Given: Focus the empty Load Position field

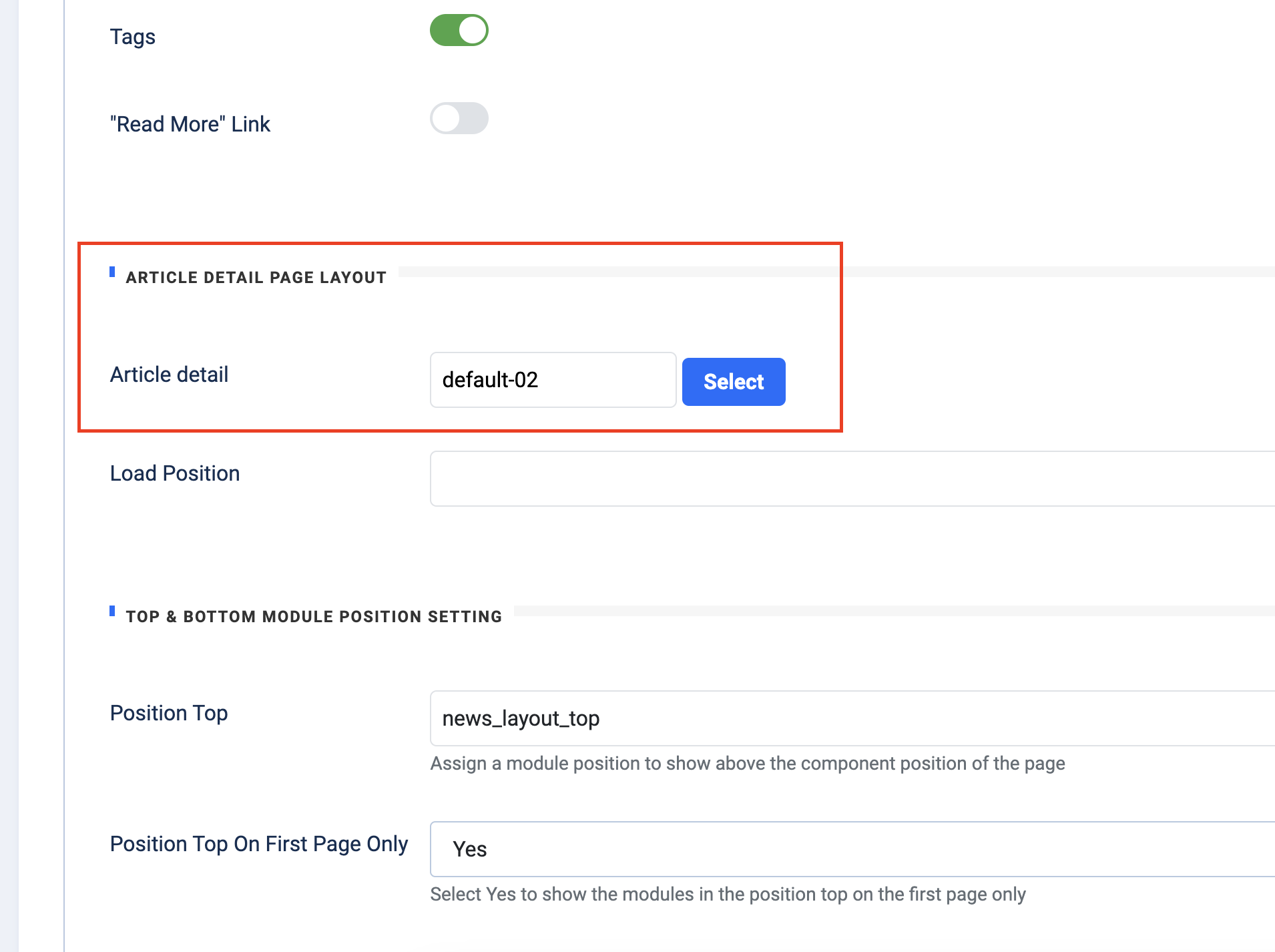Looking at the screenshot, I should click(852, 479).
